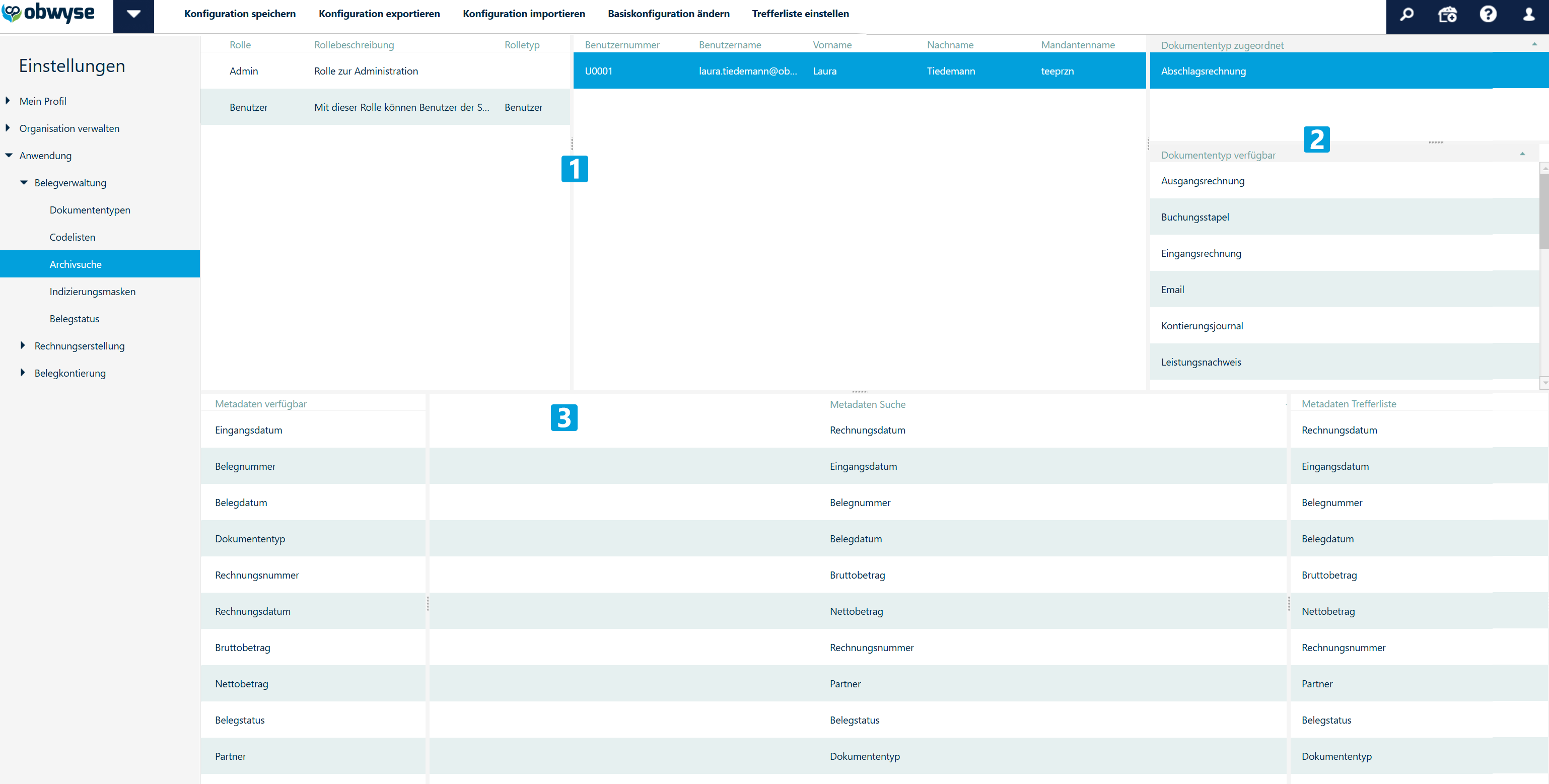Sort by Dokumententyp zugeordnet arrow
This screenshot has height=784, width=1549.
point(1534,44)
